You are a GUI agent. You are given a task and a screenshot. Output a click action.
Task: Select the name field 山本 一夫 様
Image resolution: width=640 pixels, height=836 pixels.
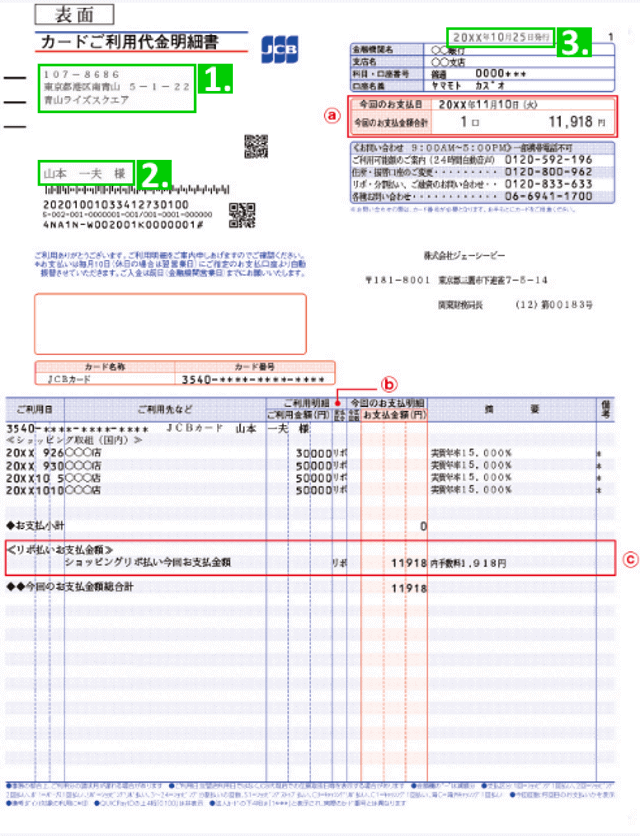88,173
